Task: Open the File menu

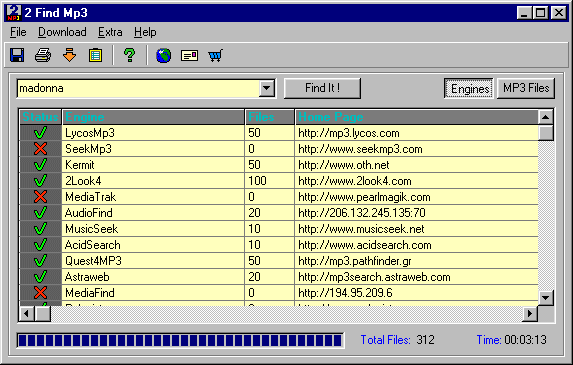Action: [x=18, y=32]
